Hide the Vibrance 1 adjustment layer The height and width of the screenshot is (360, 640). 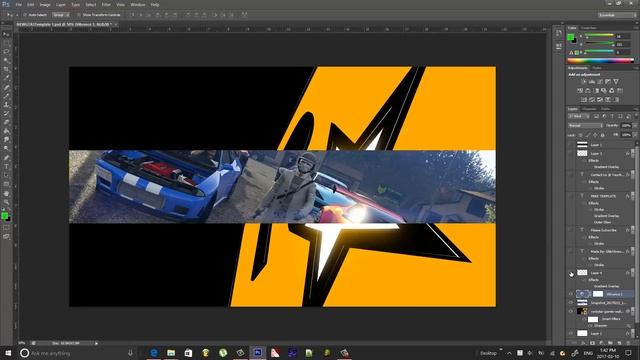click(571, 294)
